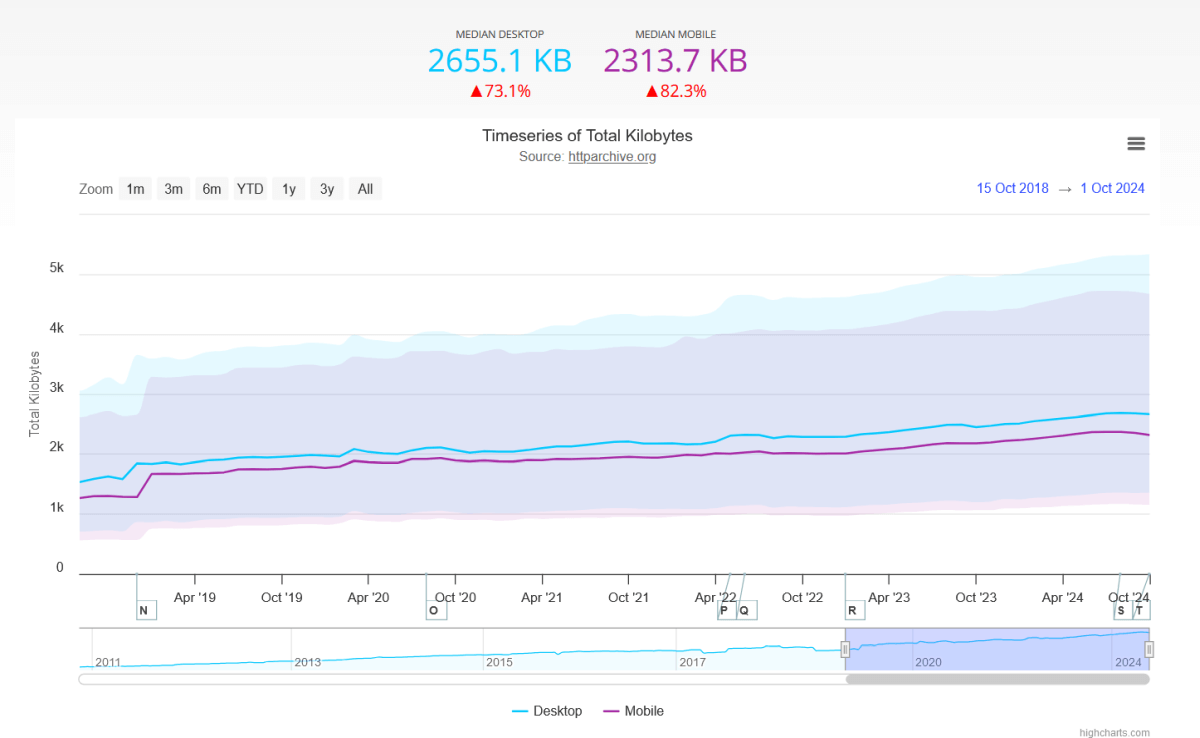The image size is (1200, 738).
Task: Grab the navigator's right range handle
Action: [1149, 650]
